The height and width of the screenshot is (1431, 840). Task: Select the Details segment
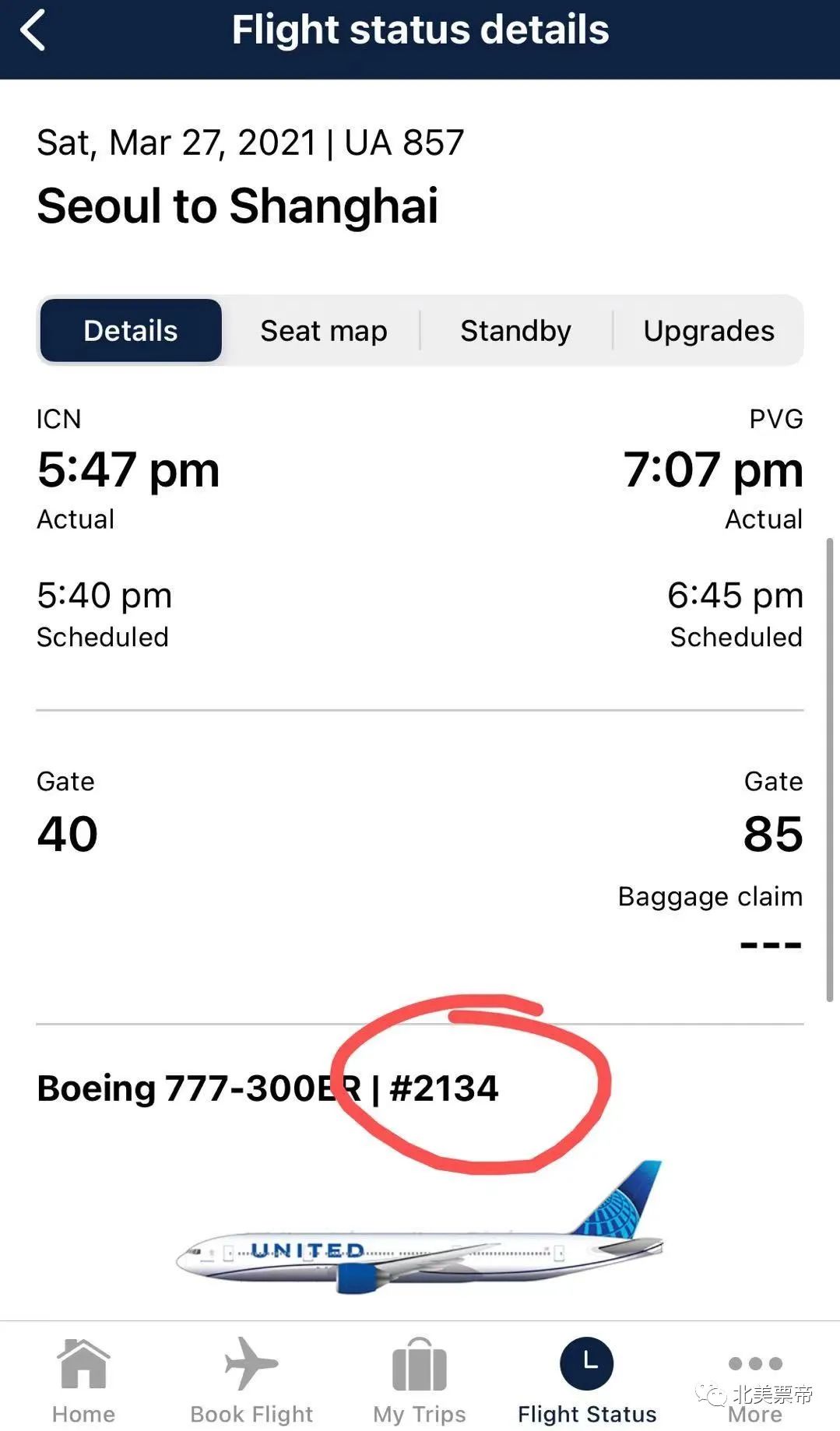click(x=131, y=330)
